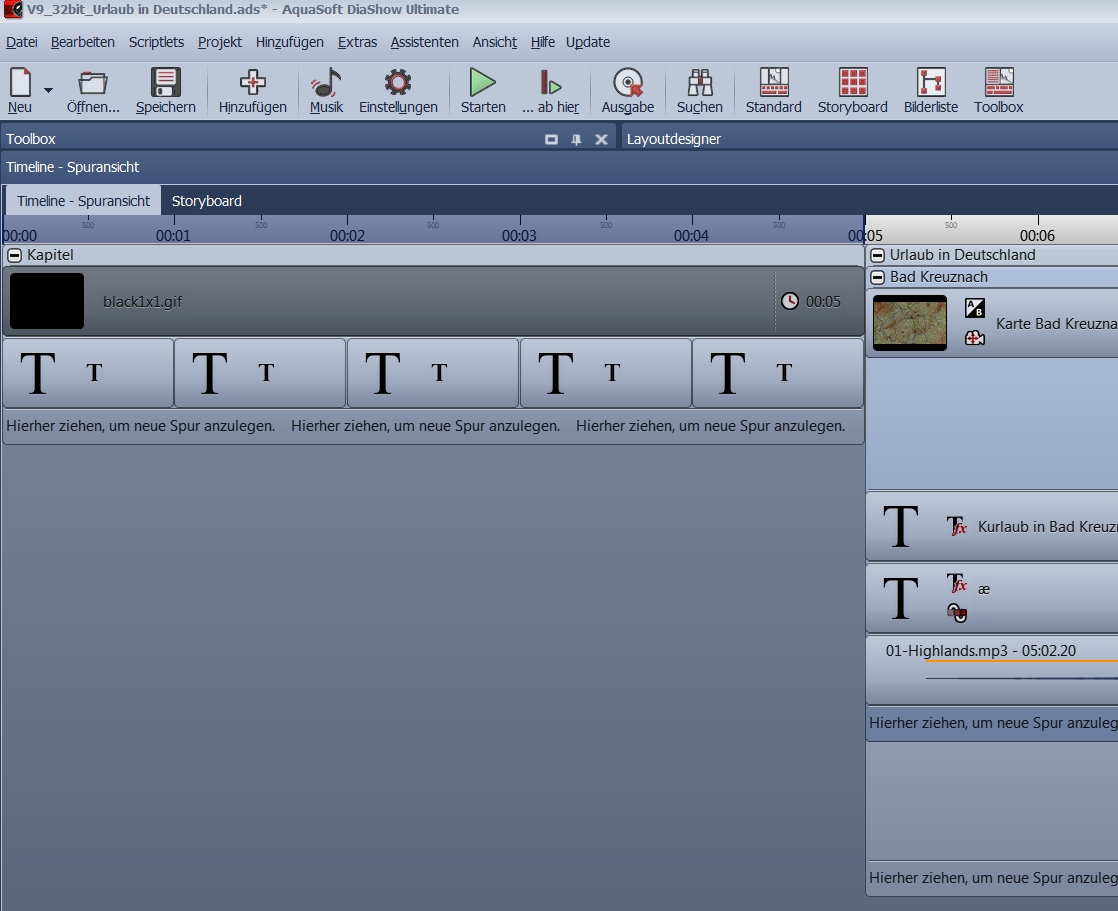Click the Musik note icon

coord(326,83)
